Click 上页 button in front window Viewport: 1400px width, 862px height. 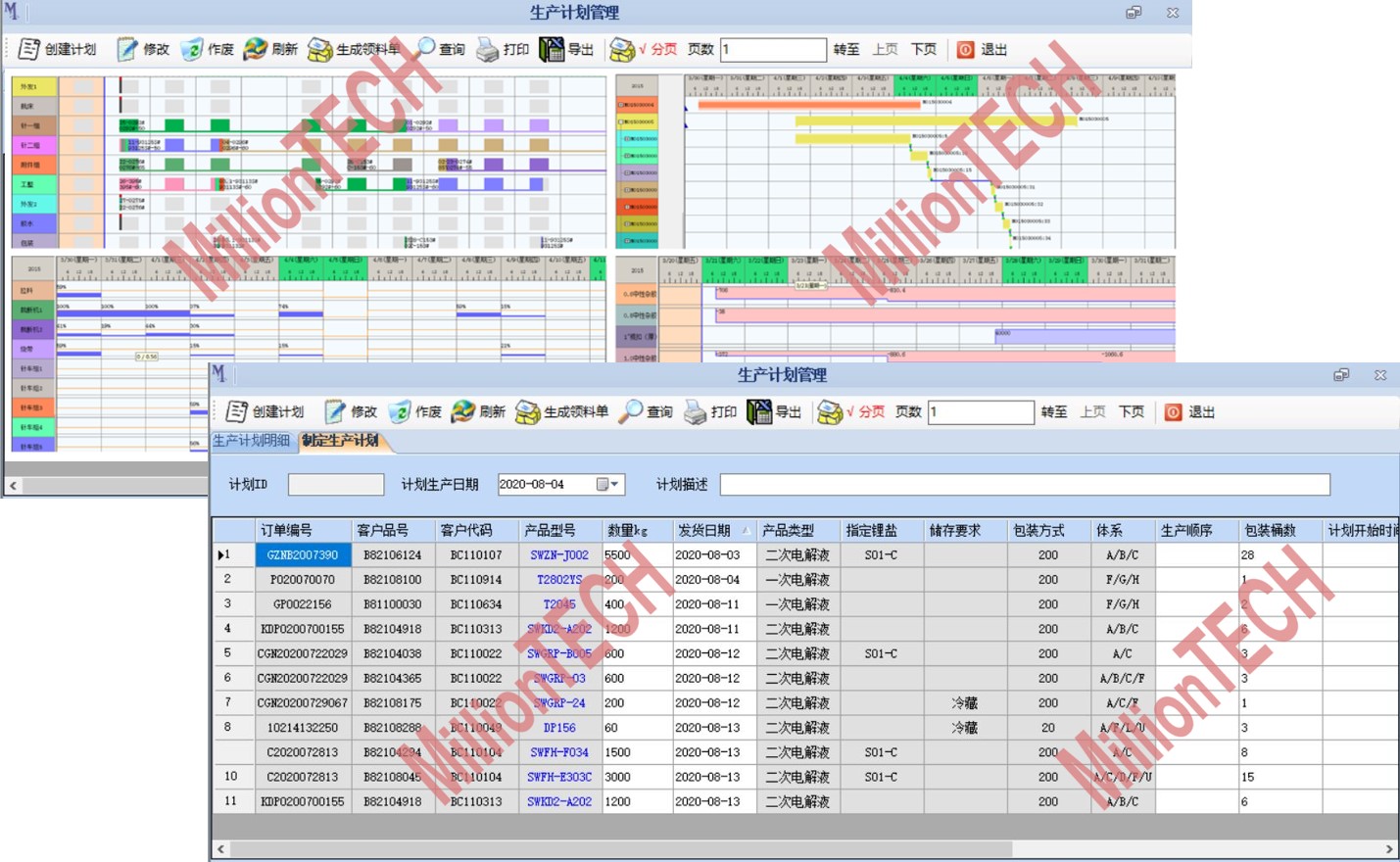pyautogui.click(x=1093, y=412)
